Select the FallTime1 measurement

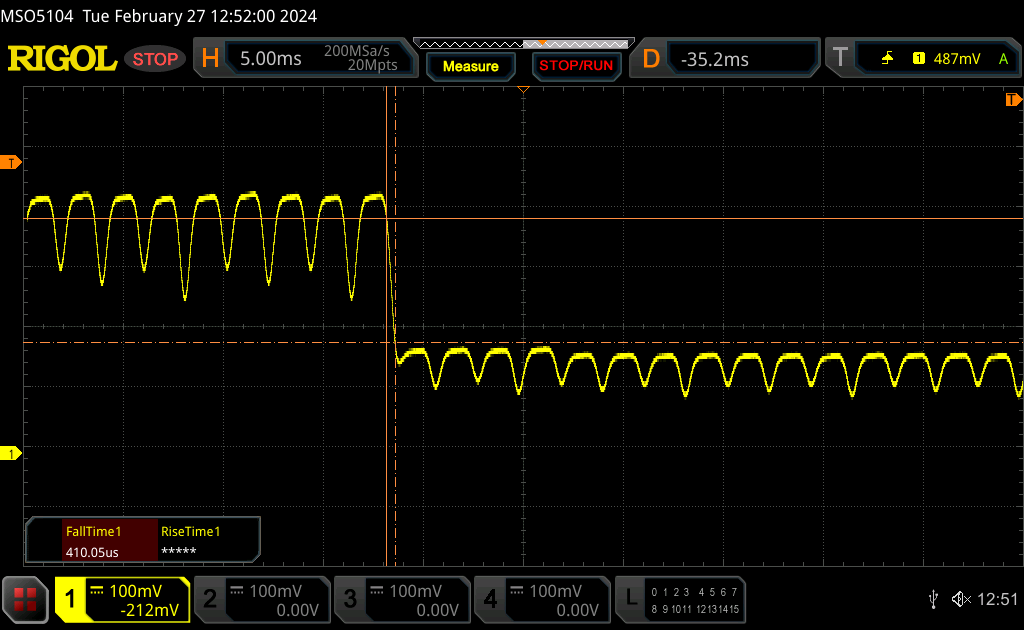93,531
